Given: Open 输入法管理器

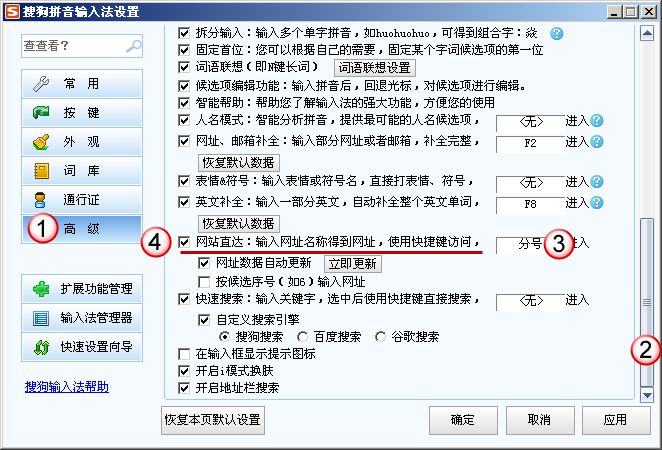Looking at the screenshot, I should (82, 318).
